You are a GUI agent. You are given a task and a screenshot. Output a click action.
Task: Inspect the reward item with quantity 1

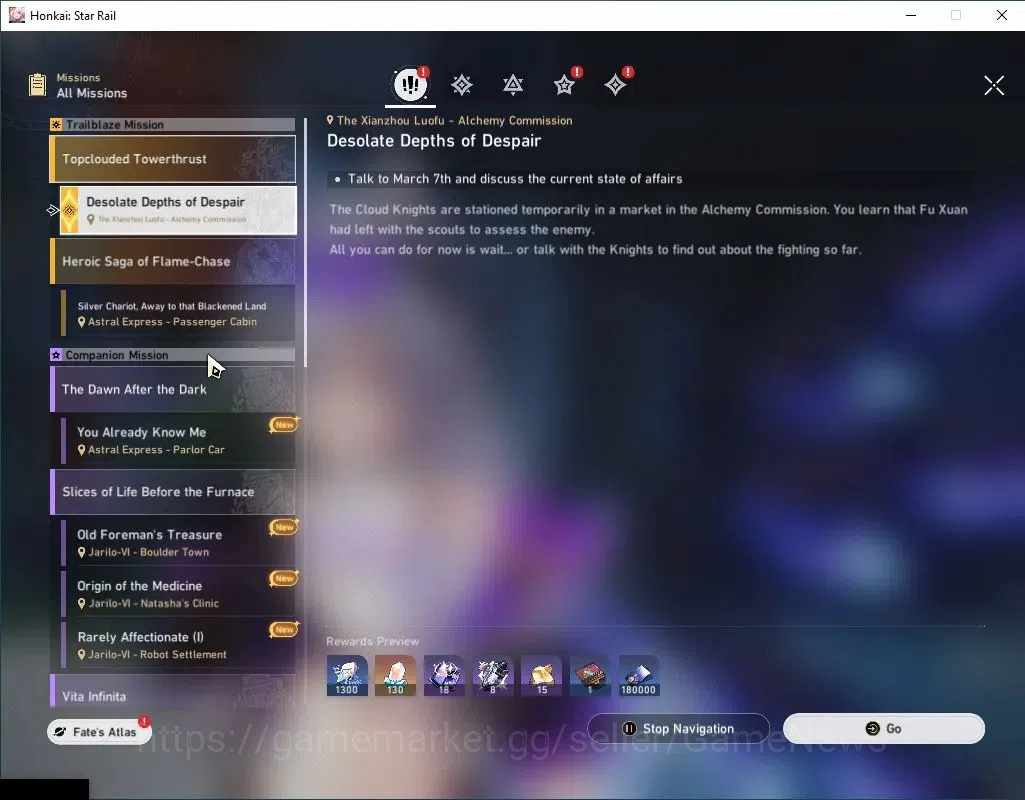590,676
